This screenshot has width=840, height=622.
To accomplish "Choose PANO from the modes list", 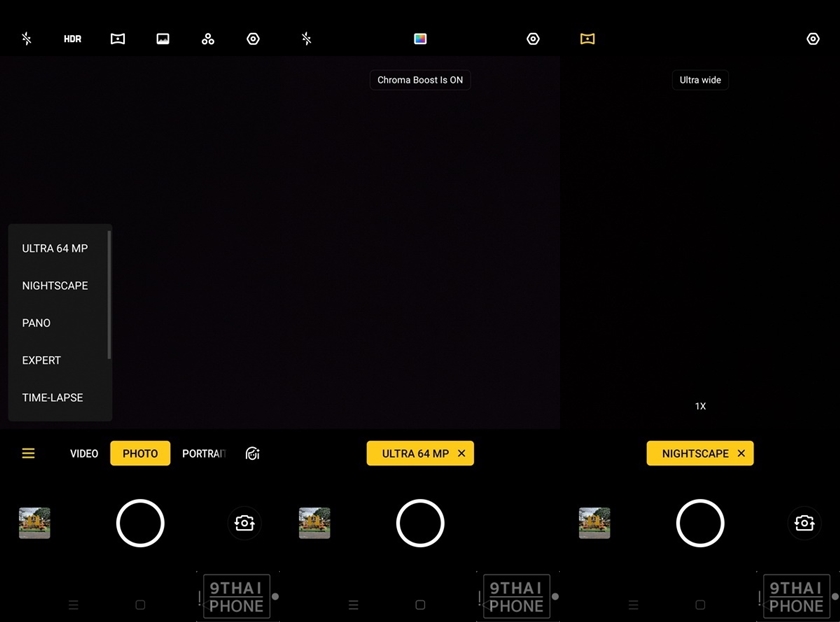I will tap(37, 323).
